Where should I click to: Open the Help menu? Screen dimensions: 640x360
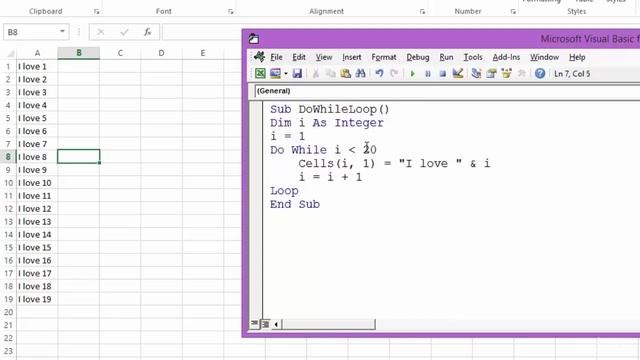[577, 57]
